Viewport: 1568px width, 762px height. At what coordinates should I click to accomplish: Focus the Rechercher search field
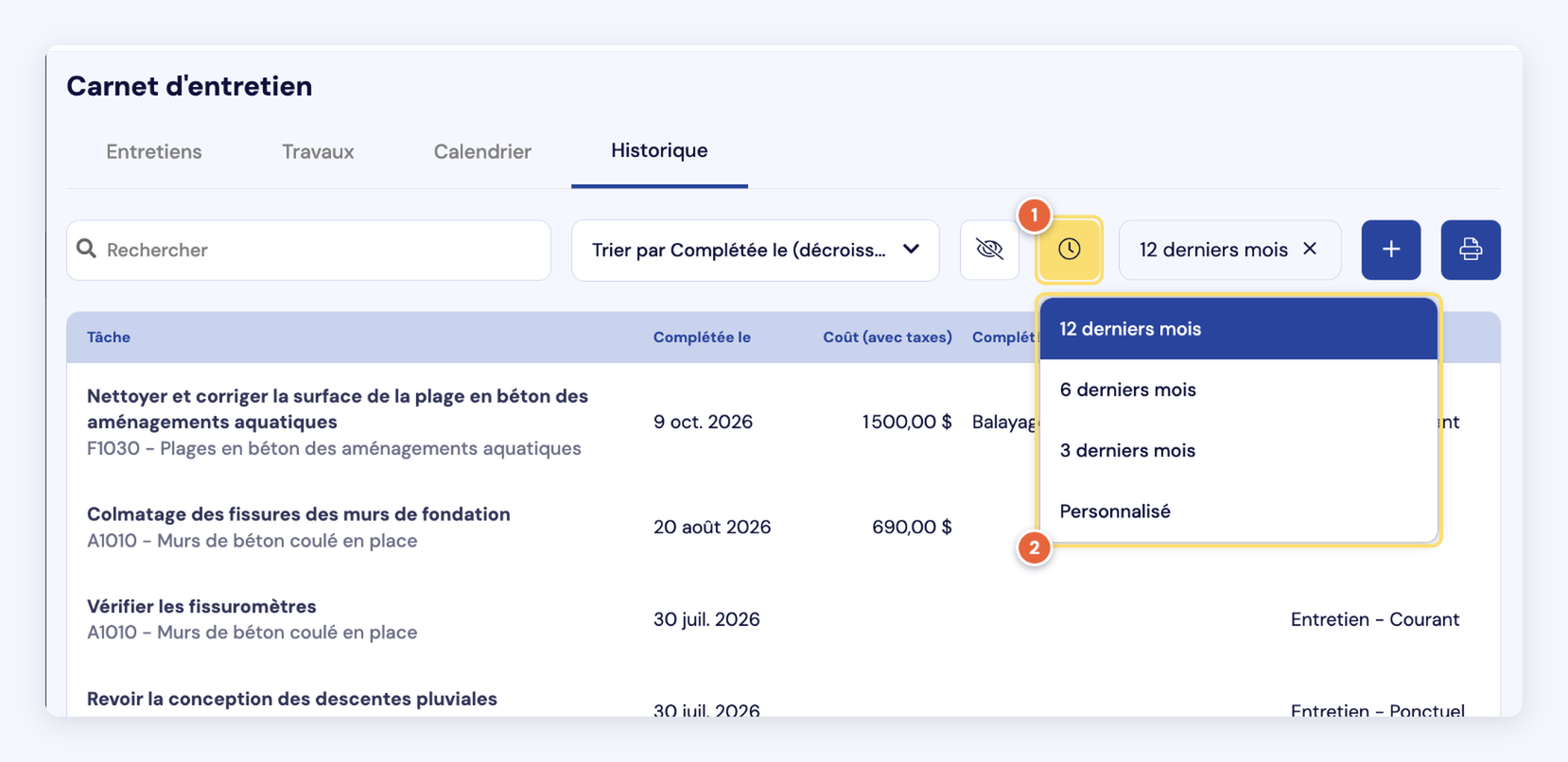308,250
